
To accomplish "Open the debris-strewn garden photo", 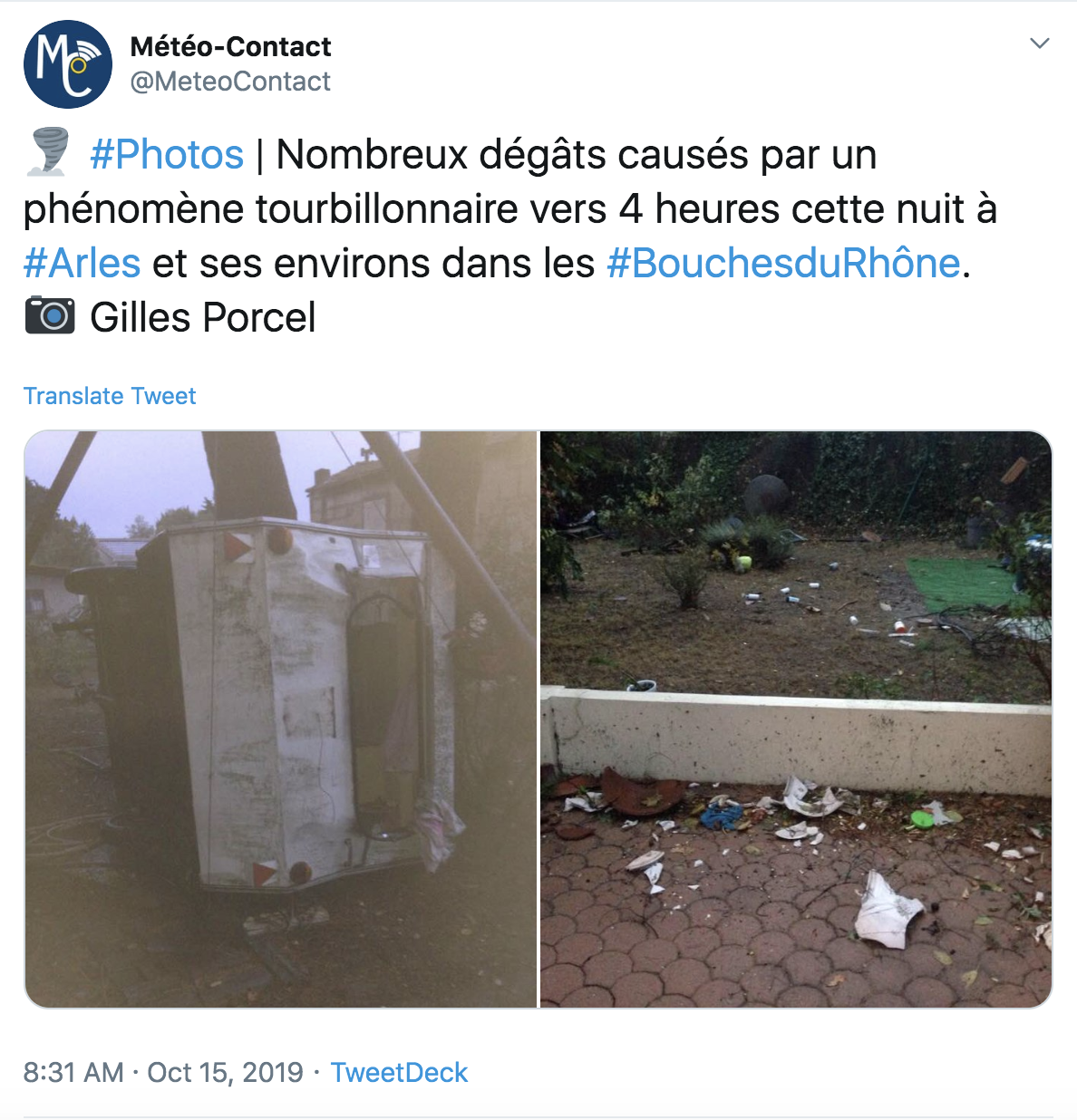I will coord(796,719).
